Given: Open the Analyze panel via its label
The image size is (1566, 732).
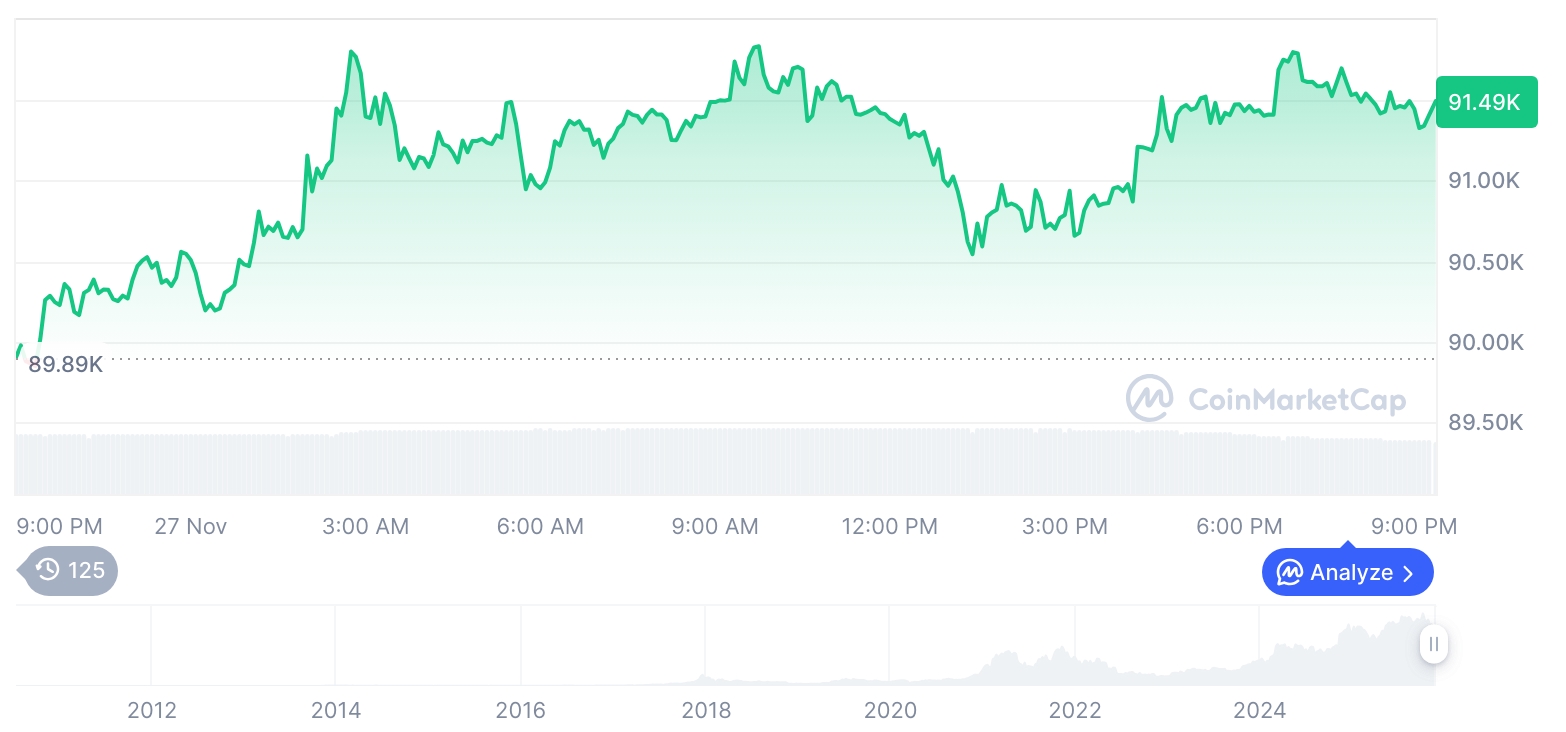Looking at the screenshot, I should (x=1351, y=573).
